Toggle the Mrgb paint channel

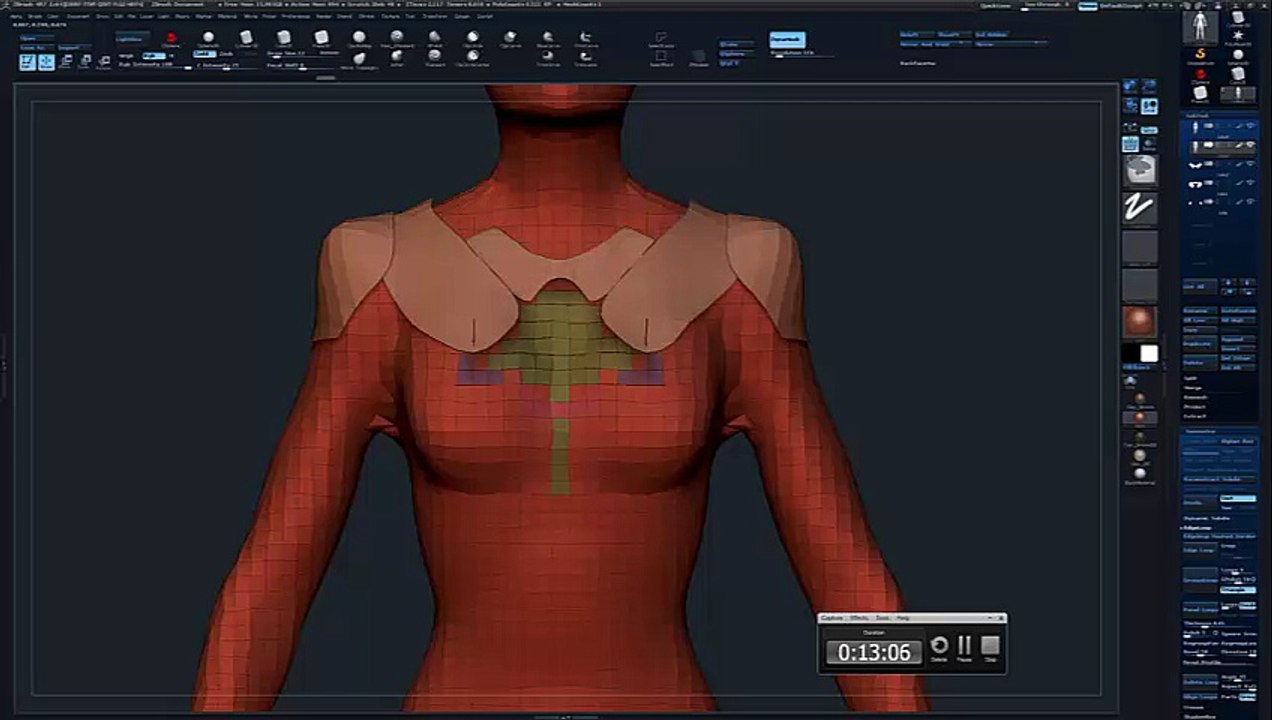coord(128,56)
